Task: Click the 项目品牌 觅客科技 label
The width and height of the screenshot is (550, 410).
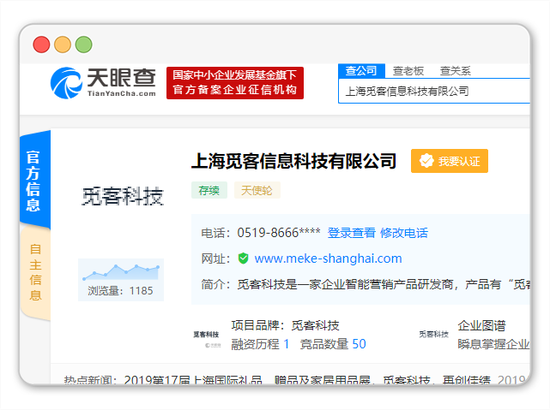Action: pos(285,325)
